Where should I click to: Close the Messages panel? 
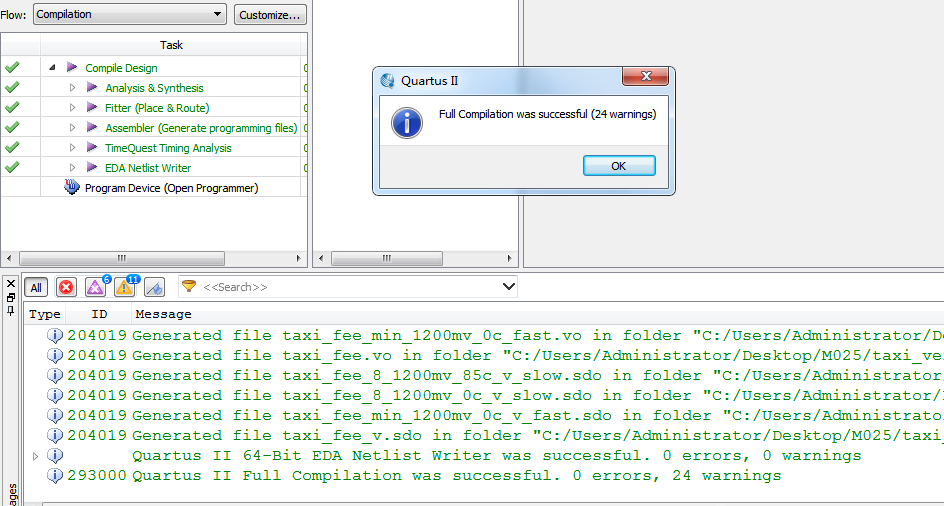(10, 284)
